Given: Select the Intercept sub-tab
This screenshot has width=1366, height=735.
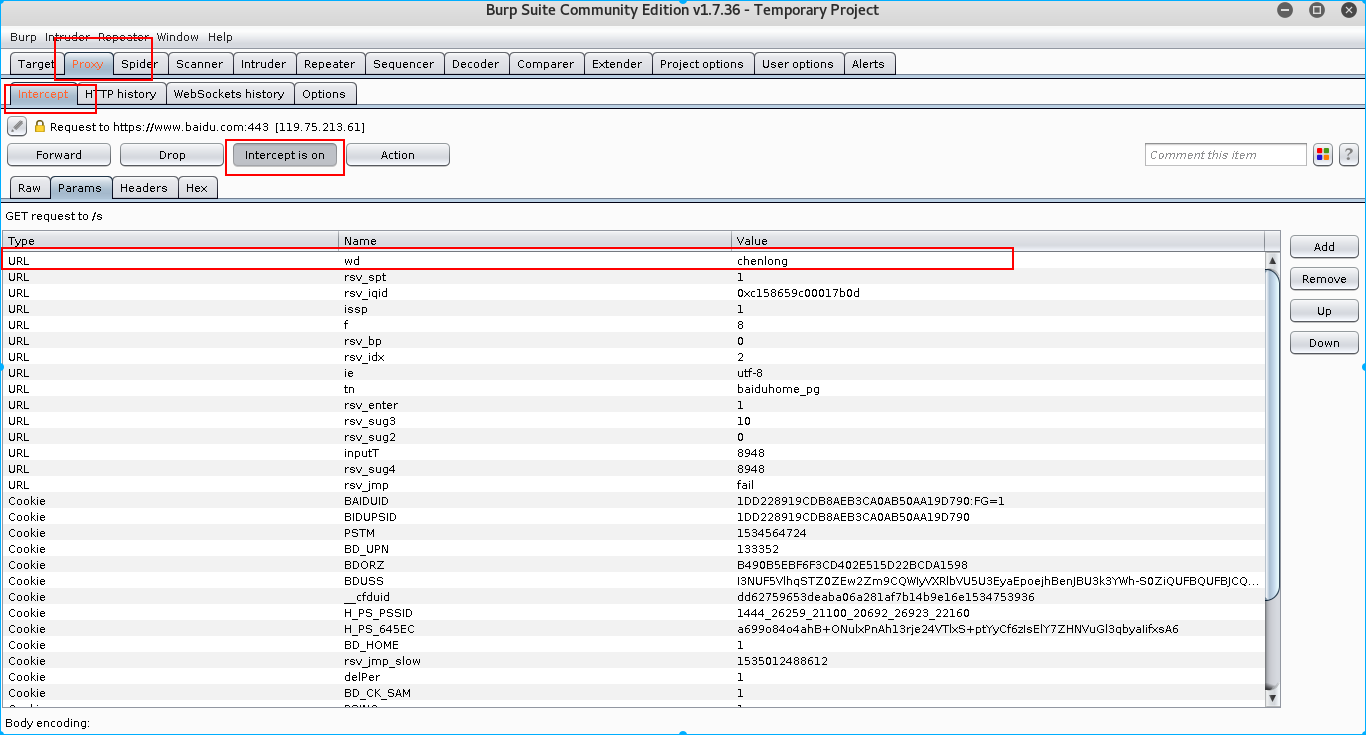Looking at the screenshot, I should (x=44, y=94).
